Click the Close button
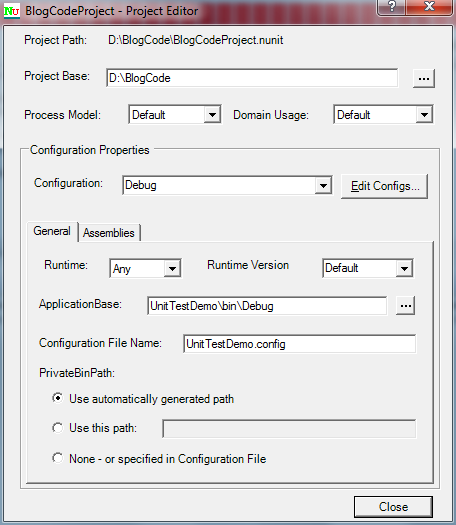 393,507
